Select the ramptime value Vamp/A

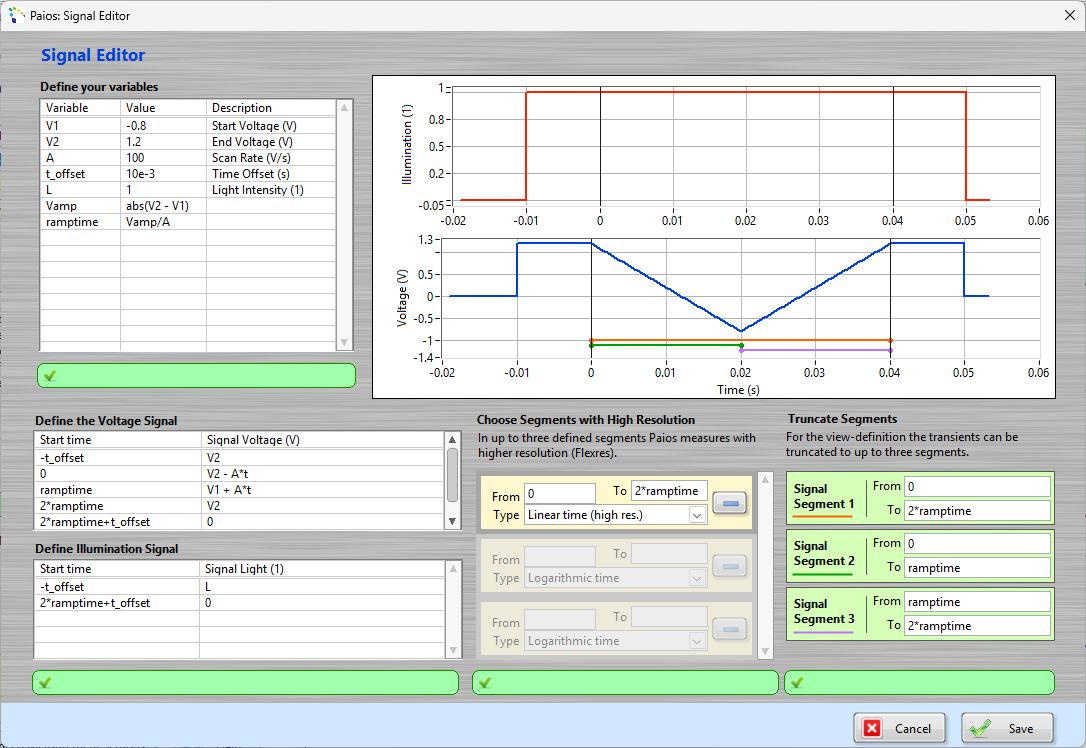click(163, 222)
